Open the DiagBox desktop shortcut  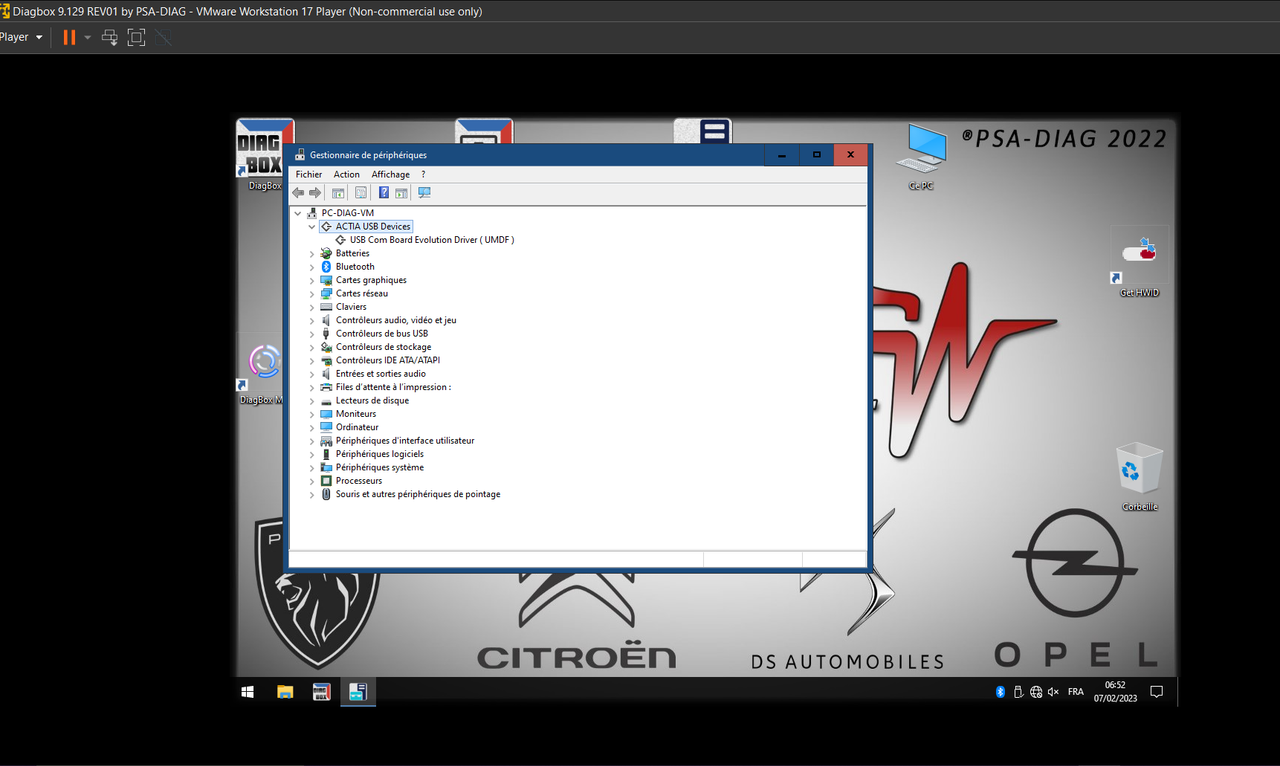click(265, 155)
